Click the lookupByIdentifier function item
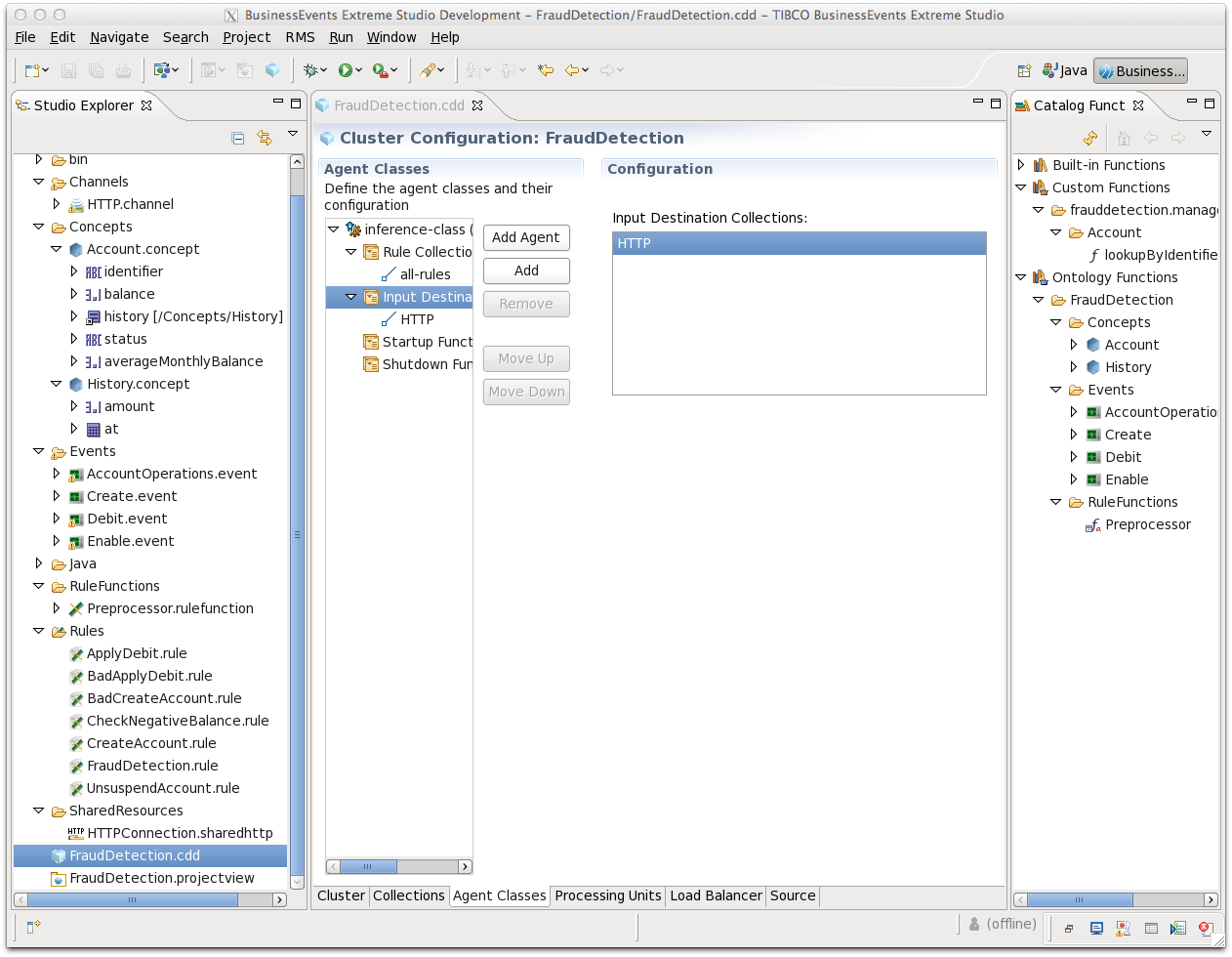Screen dimensions: 1232x957 (x=1153, y=255)
